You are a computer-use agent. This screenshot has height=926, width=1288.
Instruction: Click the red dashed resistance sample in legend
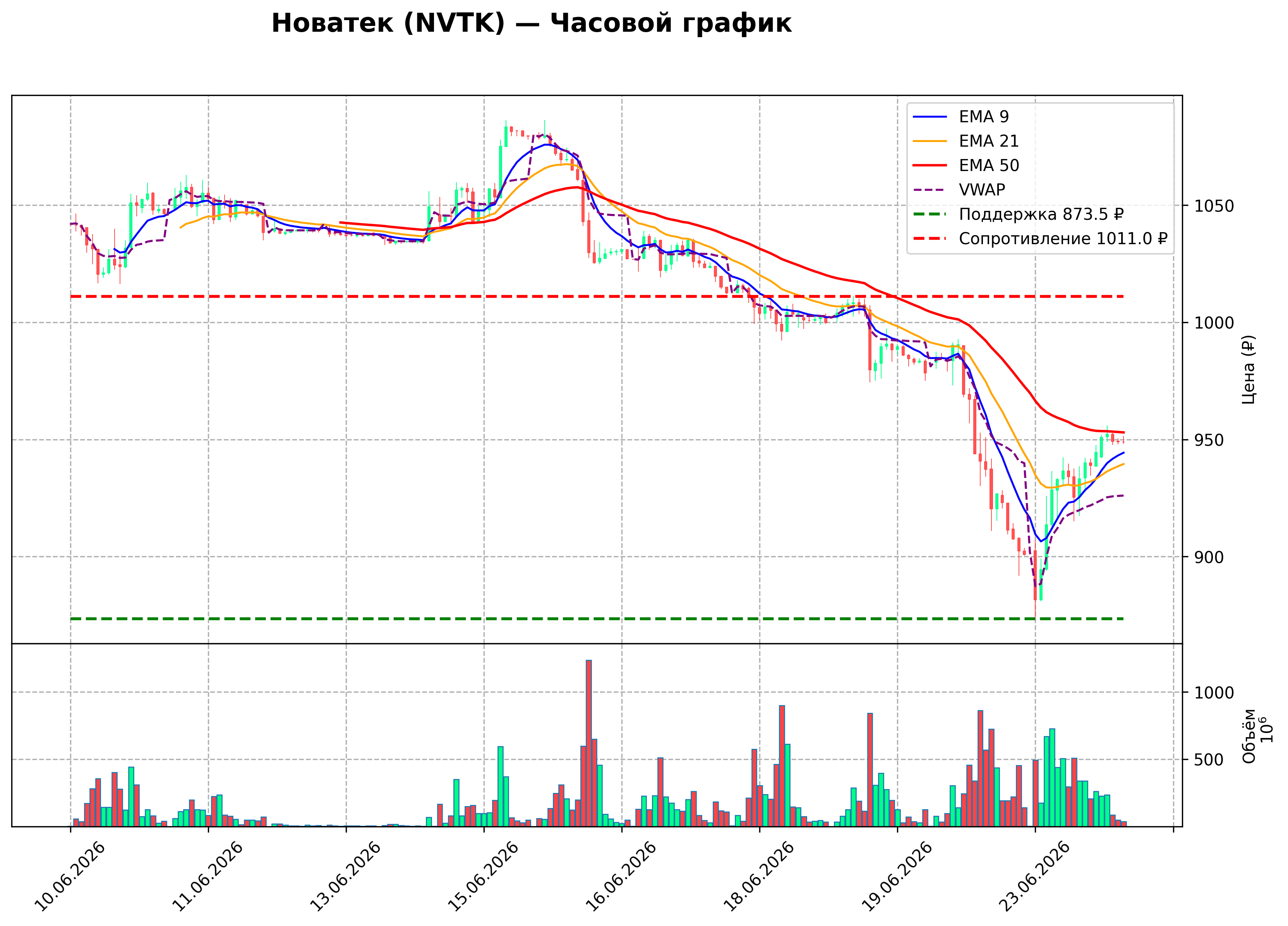[x=930, y=239]
